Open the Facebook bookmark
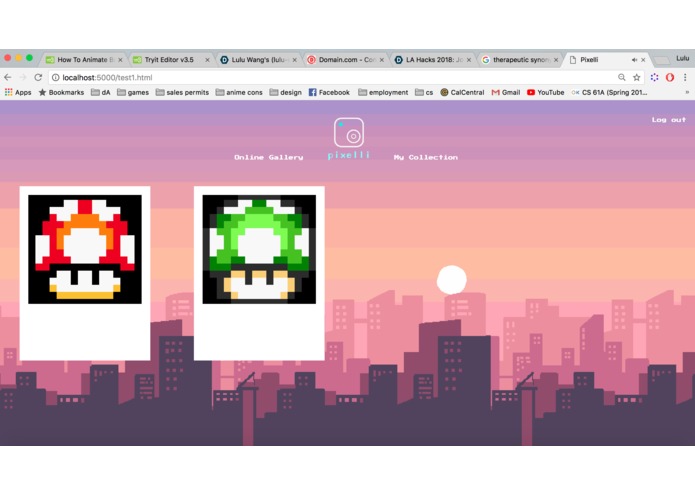 pos(329,92)
